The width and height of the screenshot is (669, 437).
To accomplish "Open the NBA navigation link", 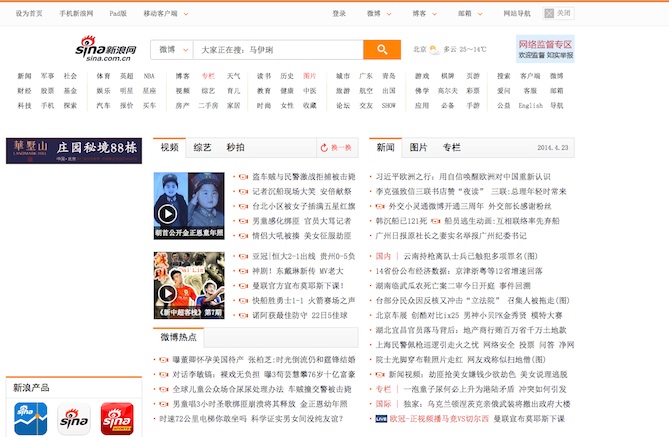I will click(x=149, y=76).
